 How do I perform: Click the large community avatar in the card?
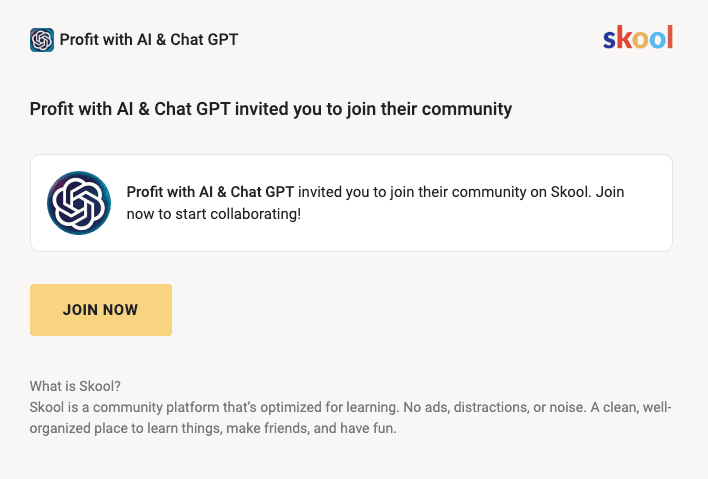79,203
